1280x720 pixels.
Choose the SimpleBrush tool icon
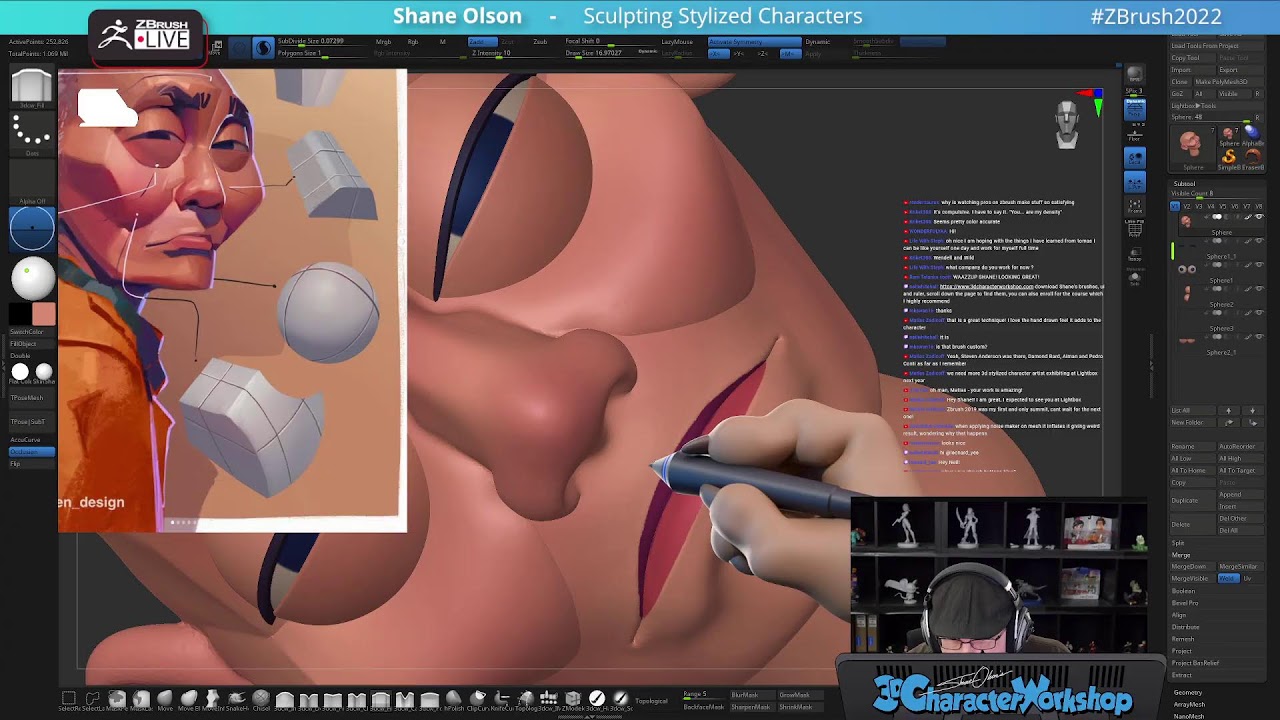coord(1229,157)
